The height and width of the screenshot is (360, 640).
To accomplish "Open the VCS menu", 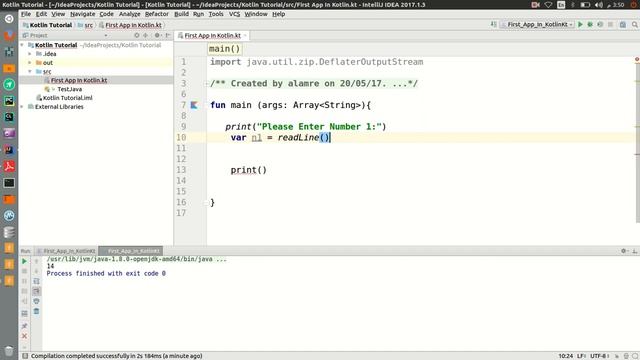I will click(234, 14).
